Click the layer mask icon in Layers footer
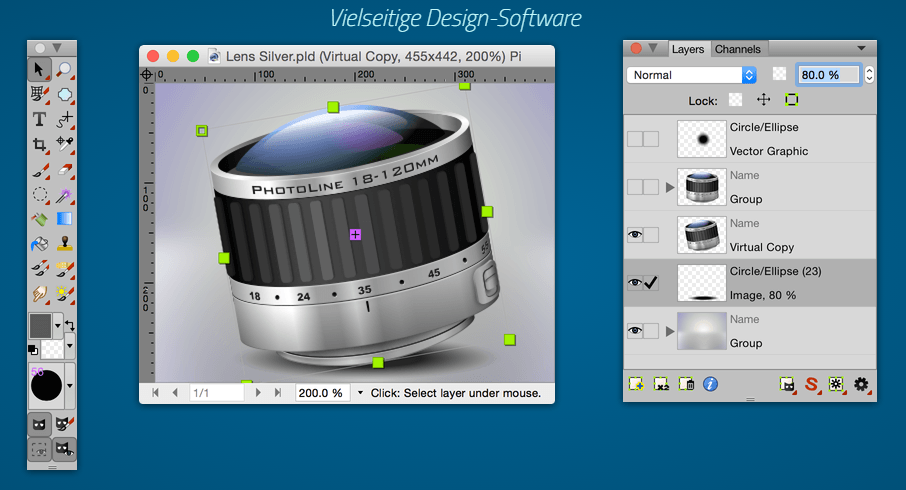 click(787, 384)
